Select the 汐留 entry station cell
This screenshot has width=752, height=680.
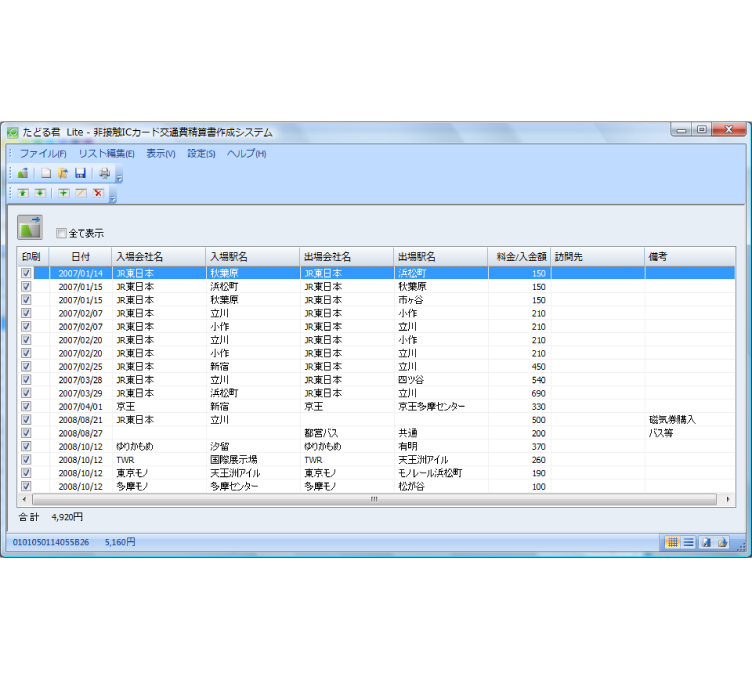click(253, 446)
